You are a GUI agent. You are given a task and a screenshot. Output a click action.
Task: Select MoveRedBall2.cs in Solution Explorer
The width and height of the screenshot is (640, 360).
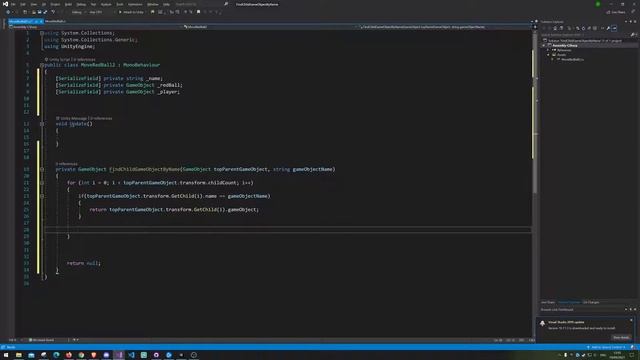572,59
